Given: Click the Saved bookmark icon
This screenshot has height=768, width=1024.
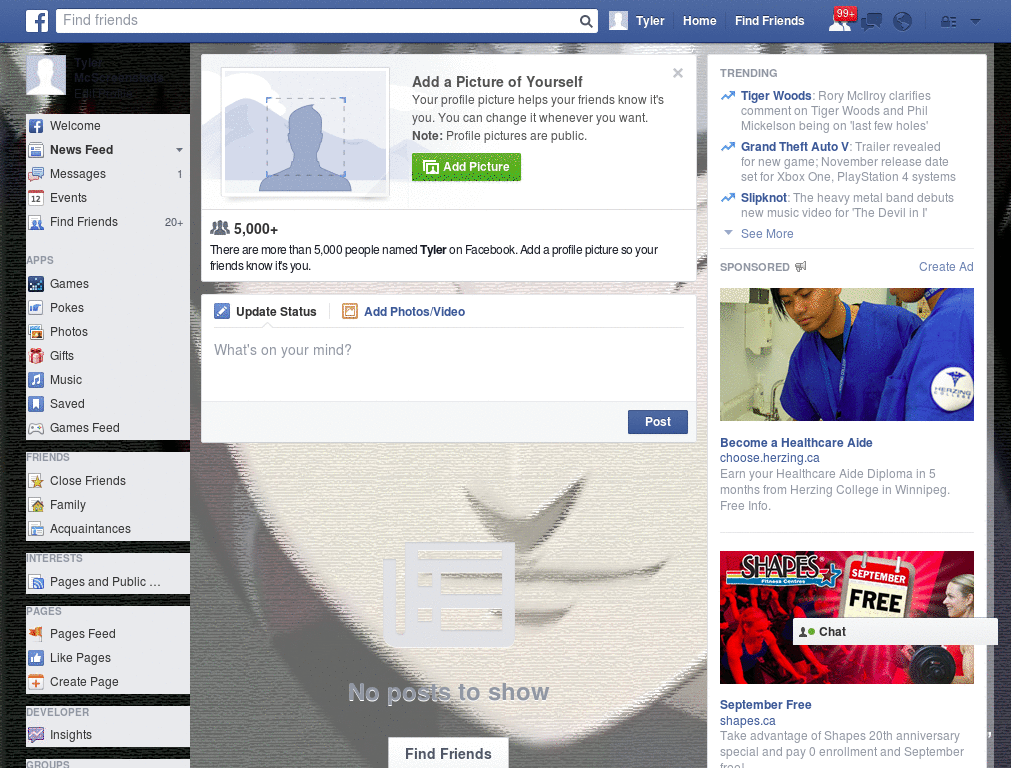Looking at the screenshot, I should (36, 404).
